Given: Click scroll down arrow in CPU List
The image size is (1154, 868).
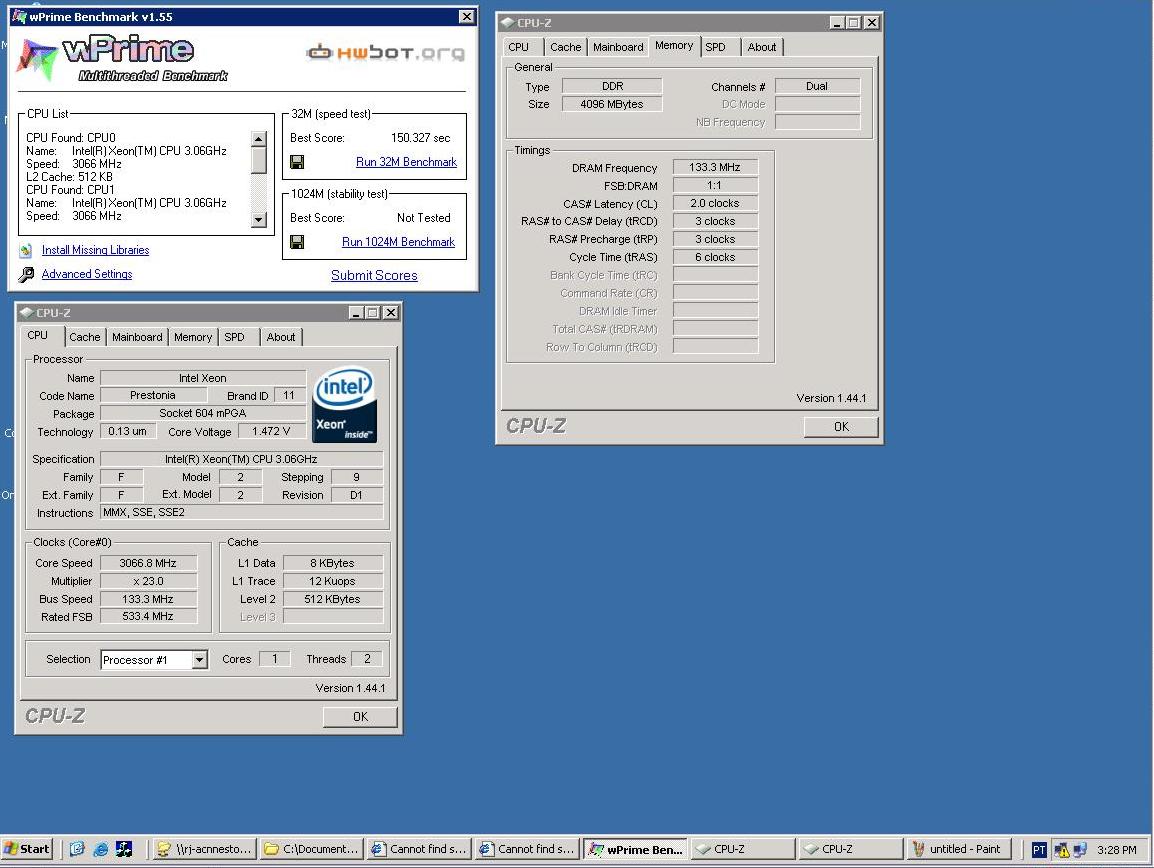Looking at the screenshot, I should point(258,219).
